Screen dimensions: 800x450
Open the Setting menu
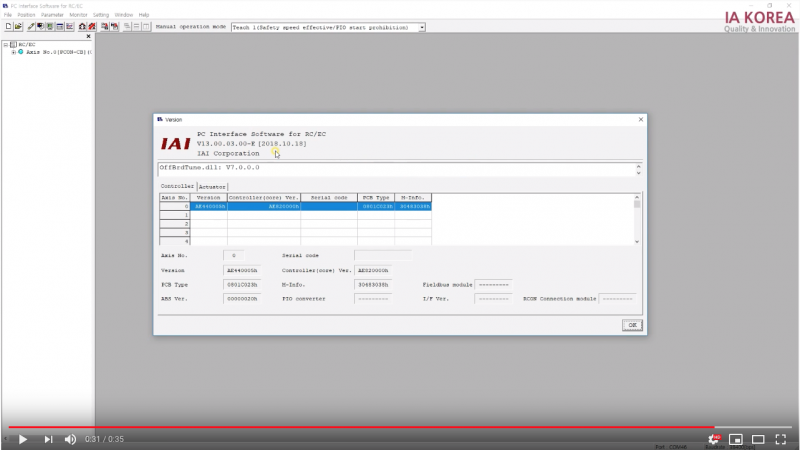(x=101, y=15)
